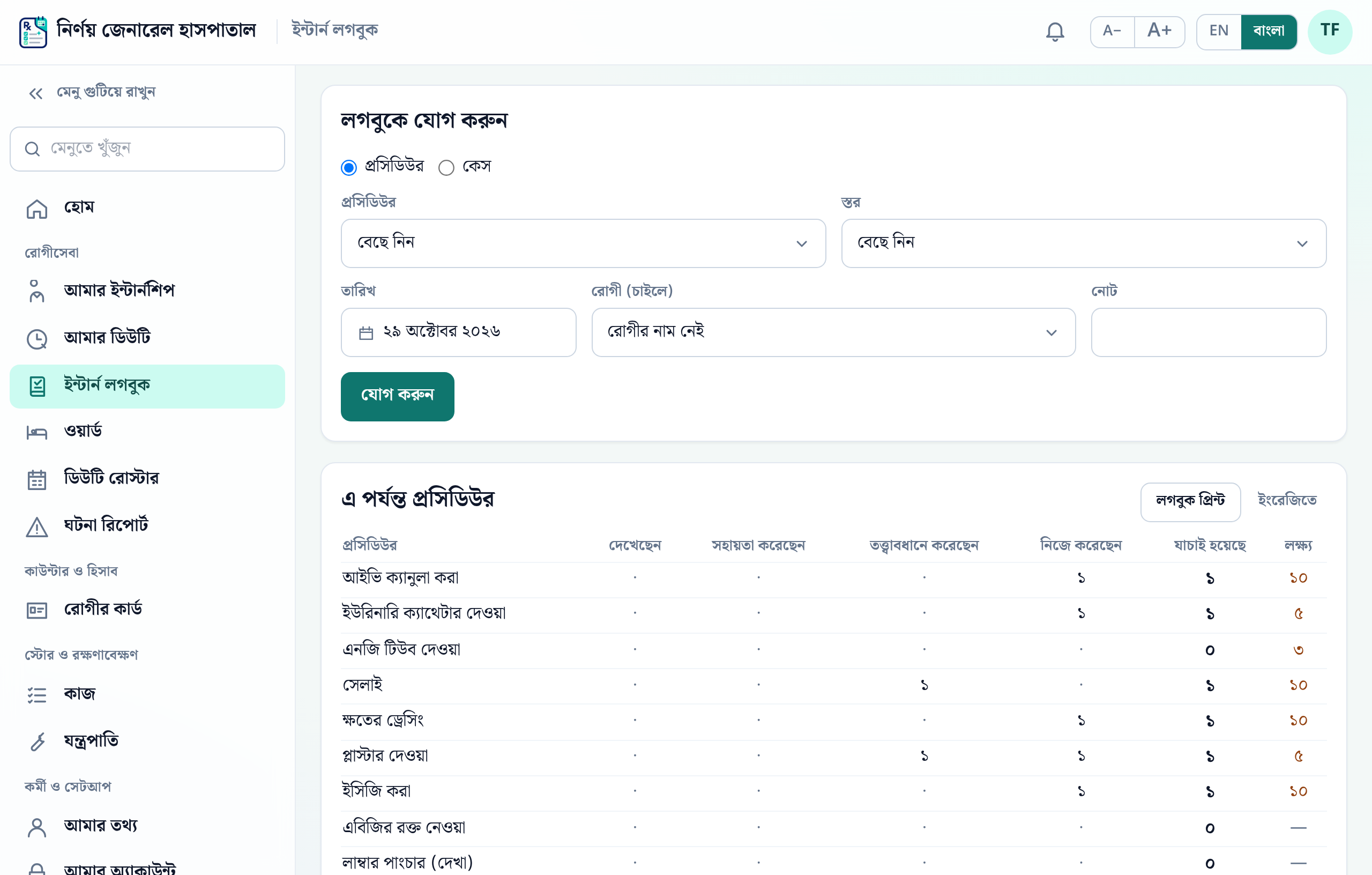Click the লগবুক প্রিন্ট button
Image resolution: width=1372 pixels, height=875 pixels.
[x=1190, y=502]
